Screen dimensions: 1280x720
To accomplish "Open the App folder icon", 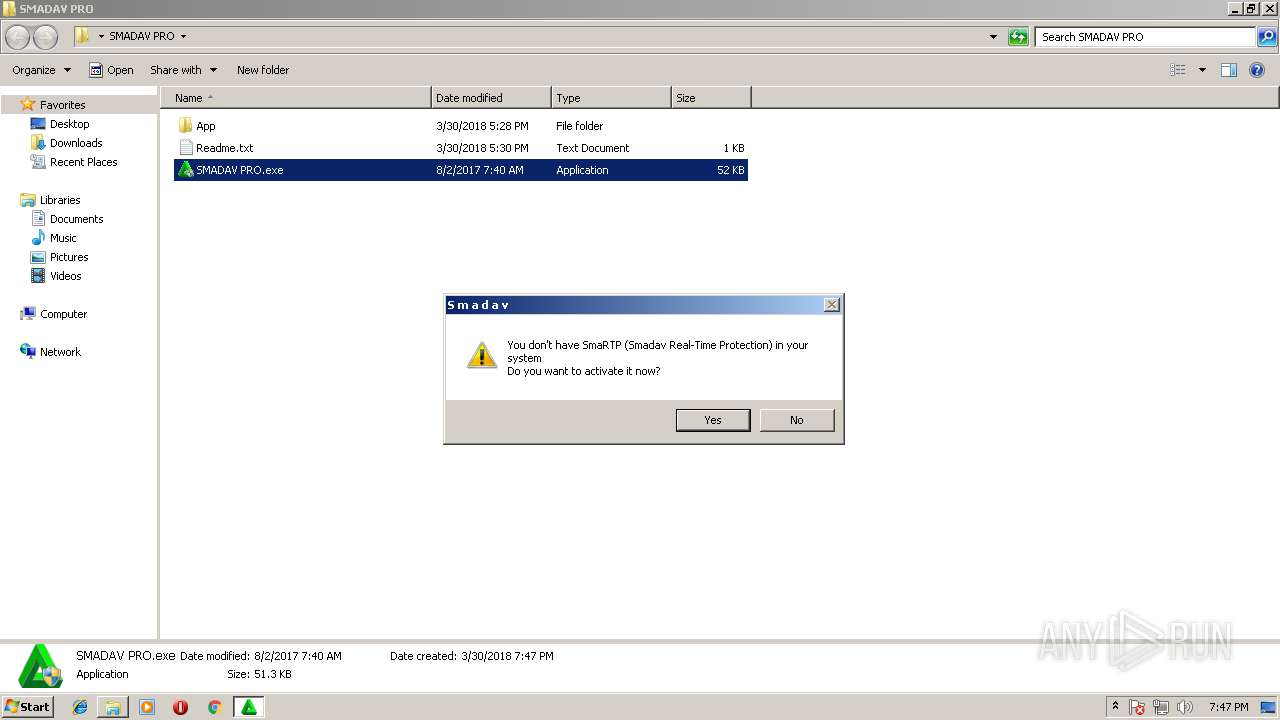I will [x=185, y=126].
